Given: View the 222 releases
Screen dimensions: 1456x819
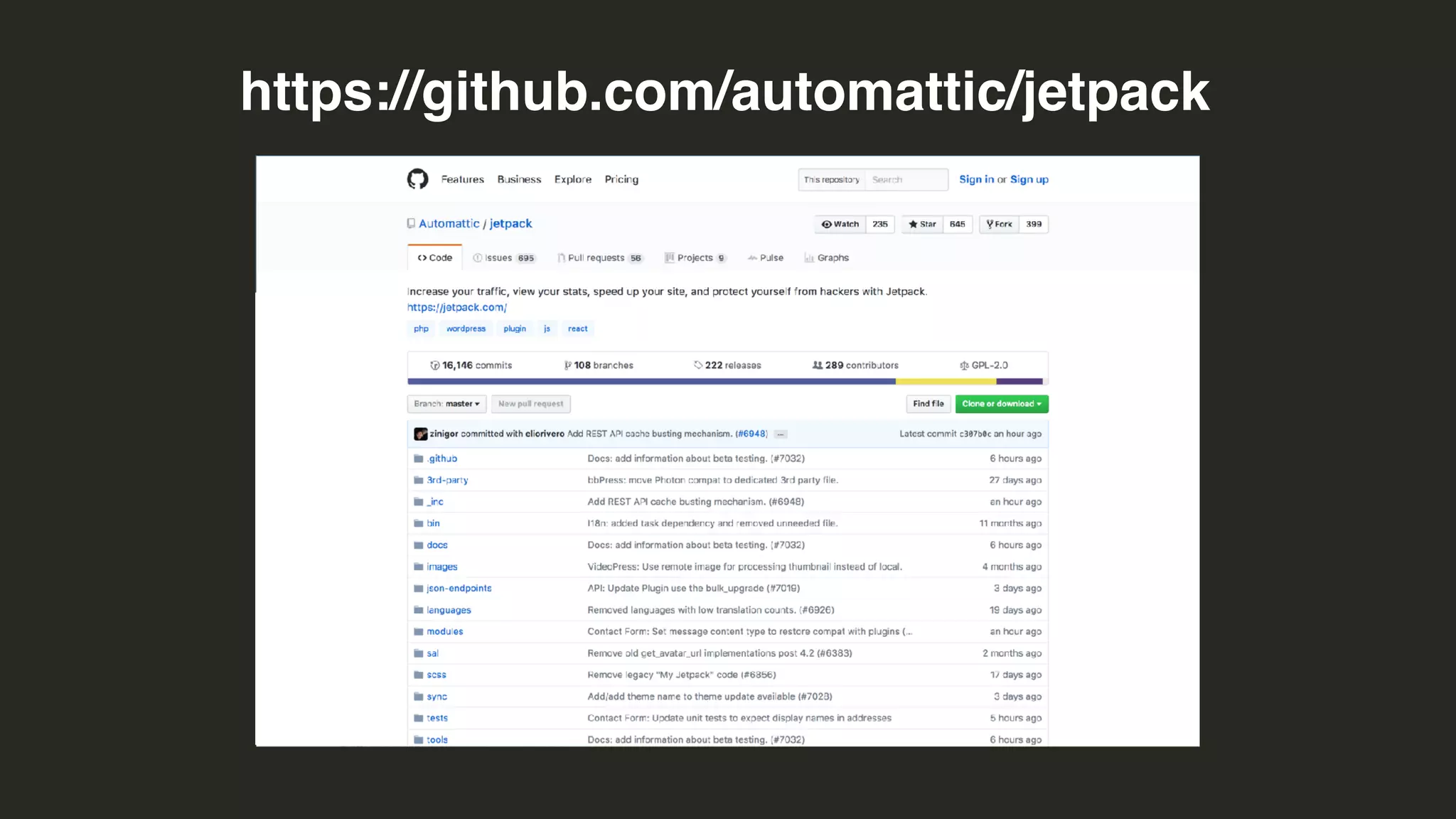Looking at the screenshot, I should (727, 365).
